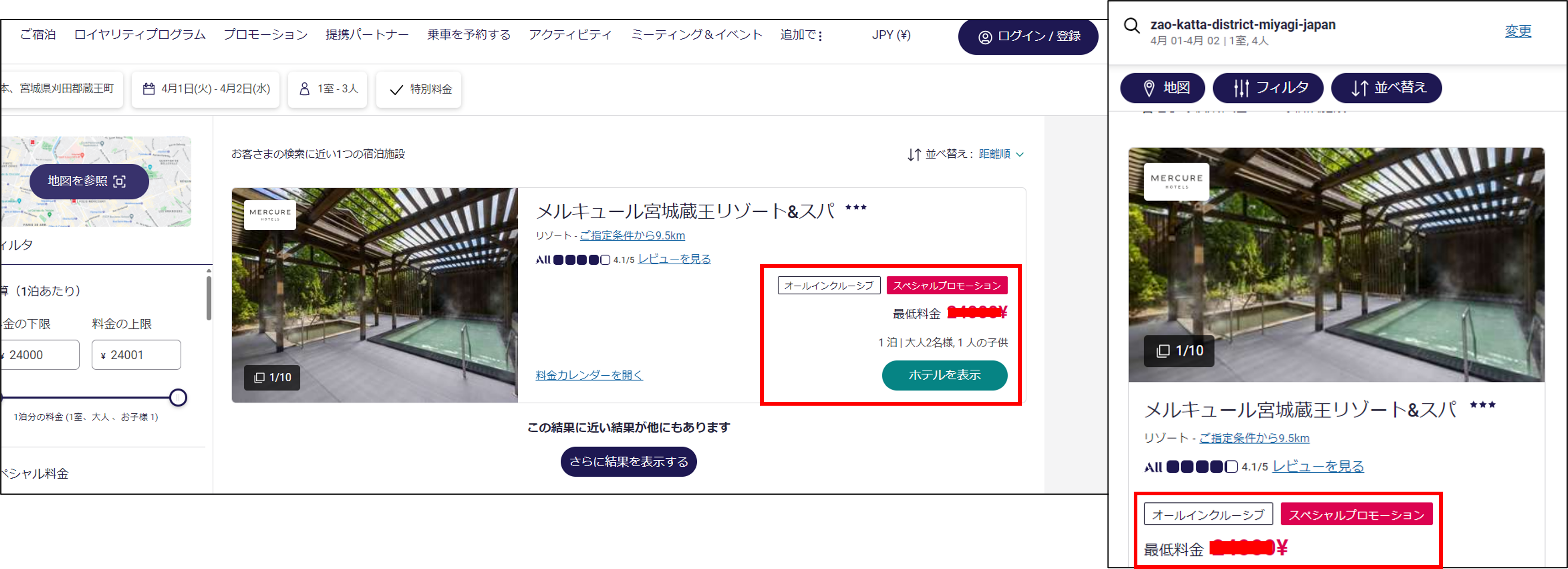Screen dimensions: 1568x569
Task: Open hotel title メルキュール宮城蔵王リゾート&スパ on desktop
Action: pyautogui.click(x=685, y=211)
